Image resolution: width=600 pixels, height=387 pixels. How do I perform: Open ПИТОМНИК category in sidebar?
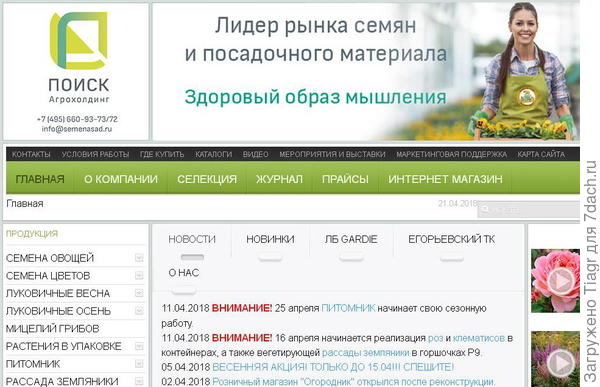[33, 364]
